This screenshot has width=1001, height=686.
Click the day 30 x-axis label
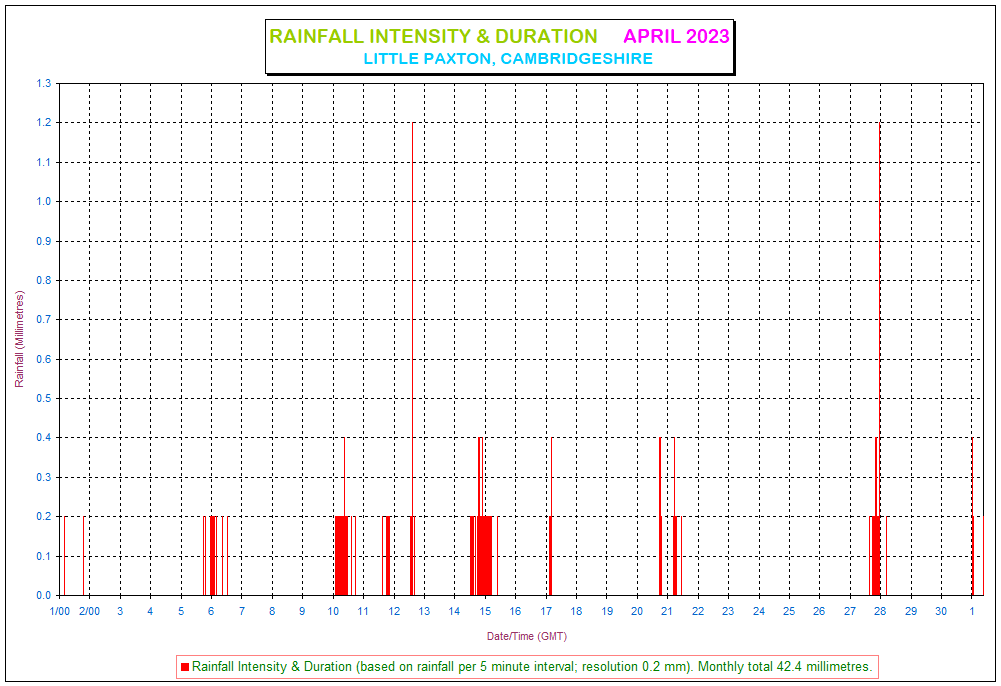(941, 611)
